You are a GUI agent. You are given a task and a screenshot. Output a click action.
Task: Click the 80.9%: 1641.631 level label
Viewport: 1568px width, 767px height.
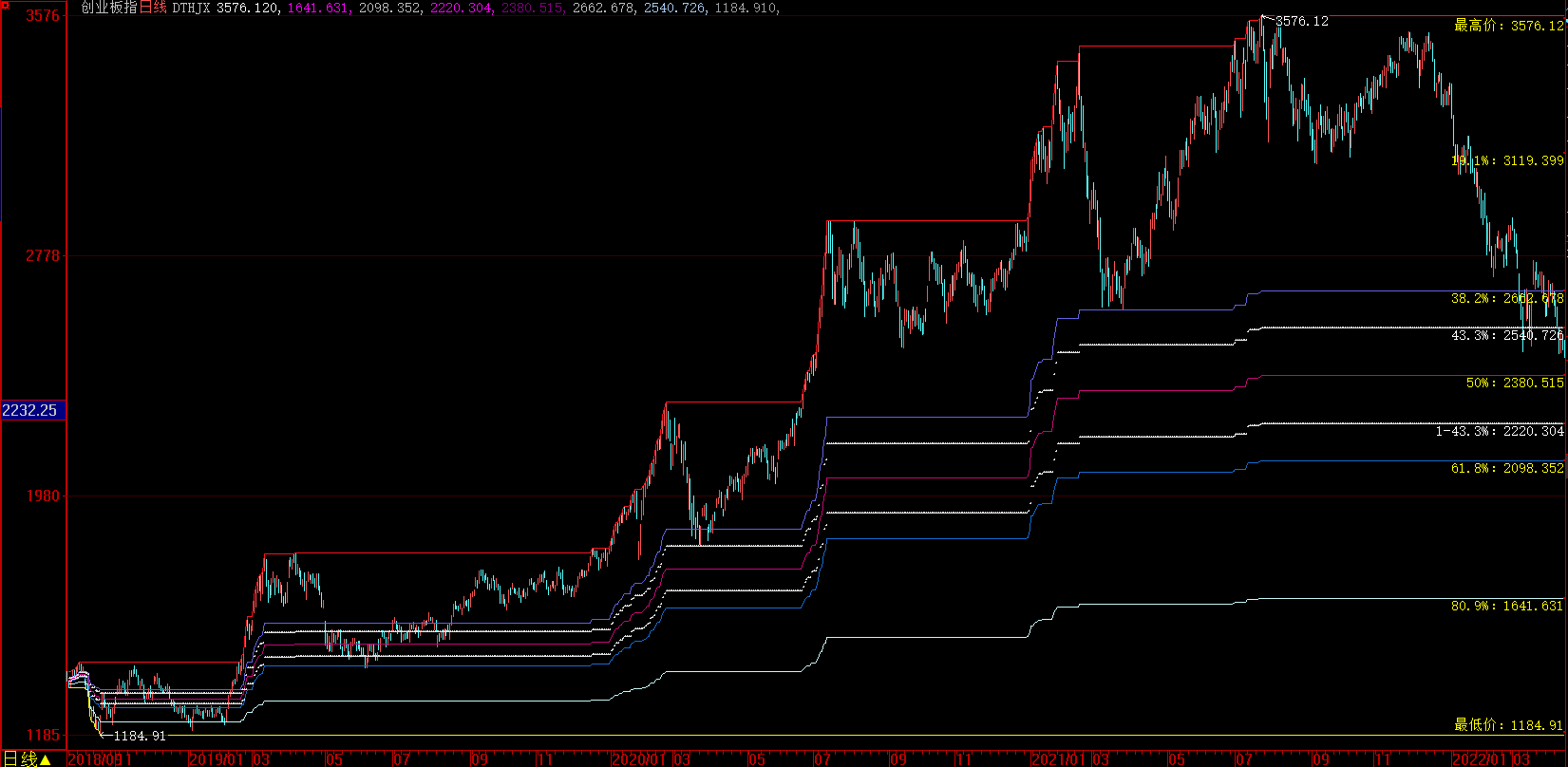point(1507,606)
